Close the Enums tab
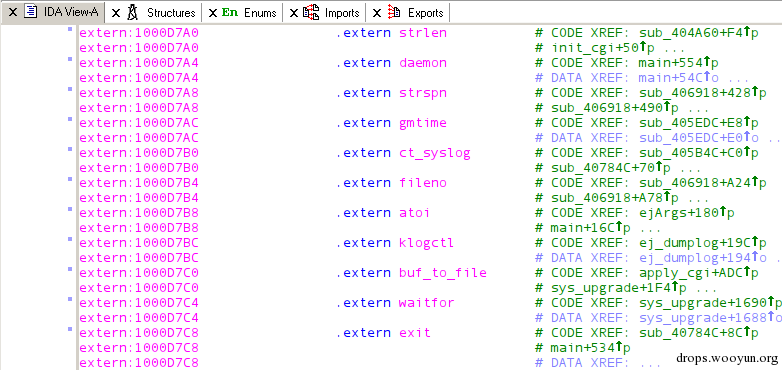 212,13
